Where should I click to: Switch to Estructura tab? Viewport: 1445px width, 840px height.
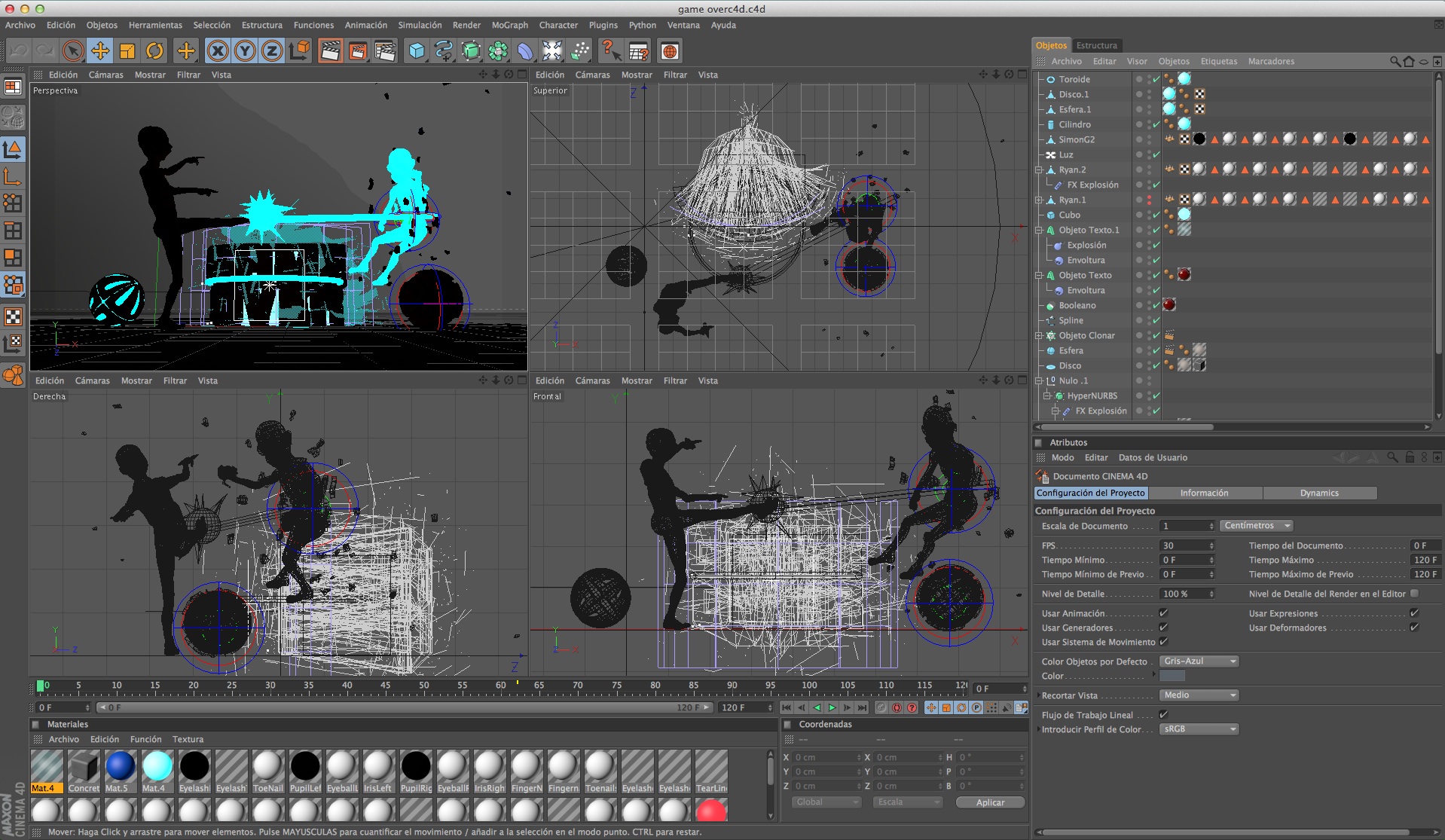point(1097,45)
